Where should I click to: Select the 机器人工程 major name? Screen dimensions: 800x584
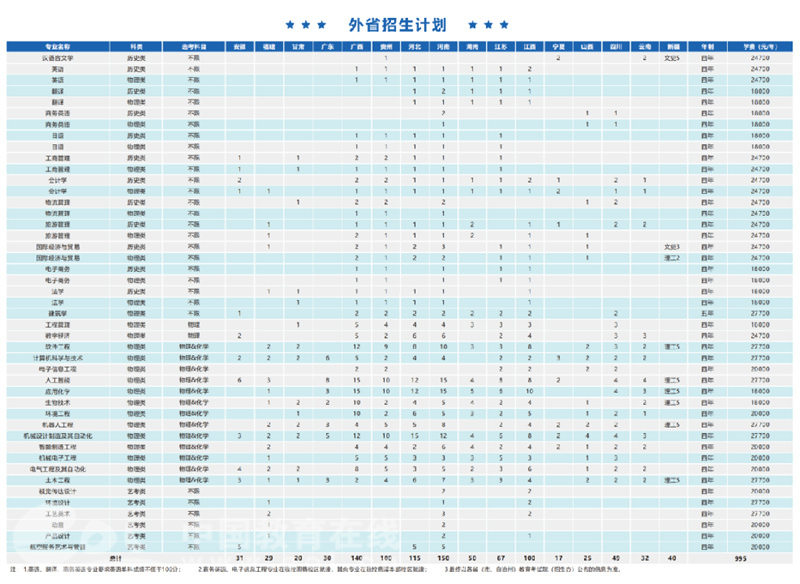click(x=58, y=425)
